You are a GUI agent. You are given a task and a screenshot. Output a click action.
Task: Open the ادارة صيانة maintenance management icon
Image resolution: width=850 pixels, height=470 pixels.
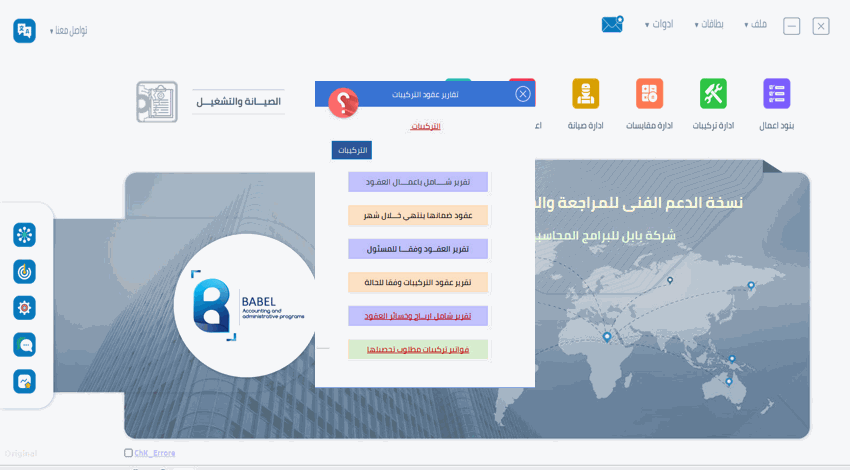click(585, 94)
